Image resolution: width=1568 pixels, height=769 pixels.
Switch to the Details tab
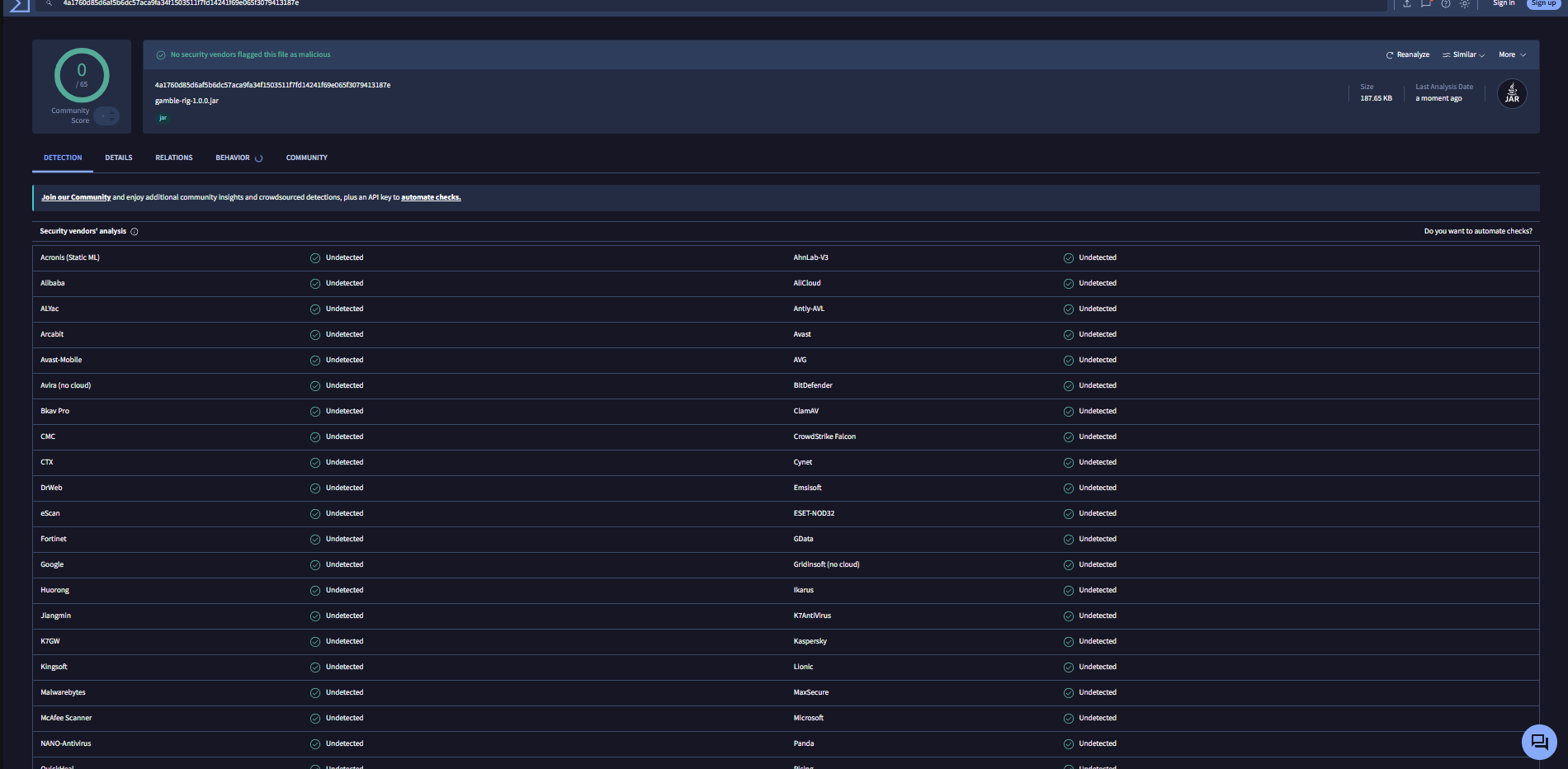pos(119,158)
